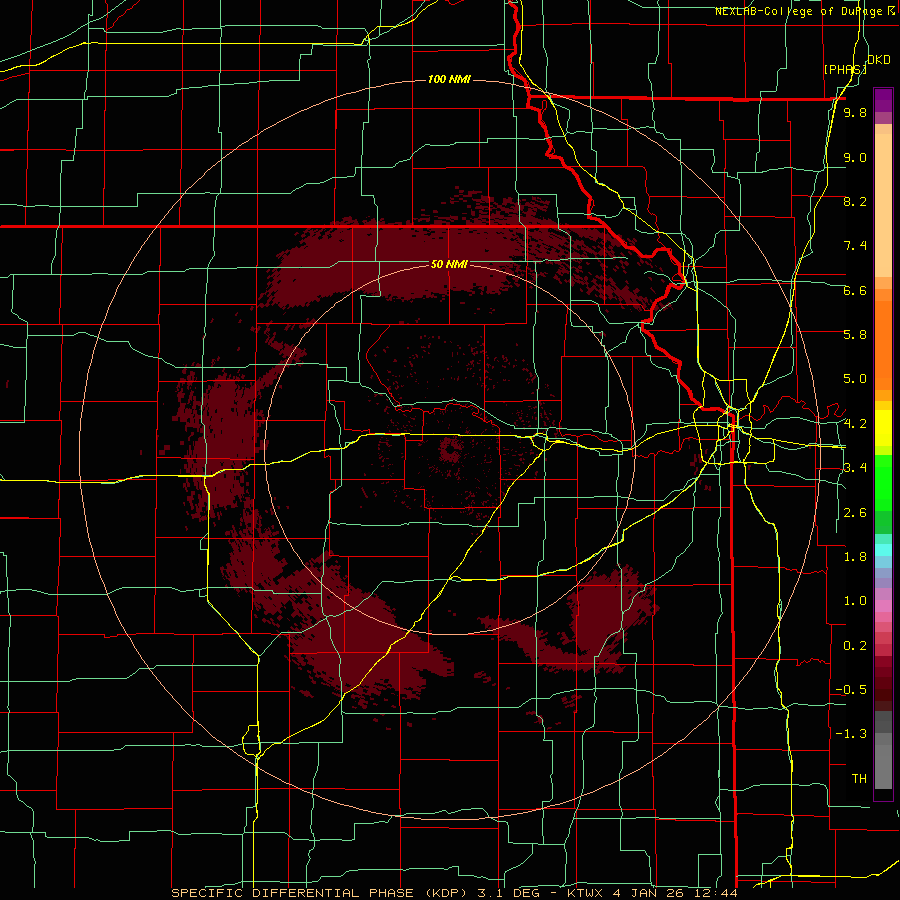This screenshot has width=900, height=900.
Task: Click the 1.8 value on the color scale
Action: coord(855,557)
